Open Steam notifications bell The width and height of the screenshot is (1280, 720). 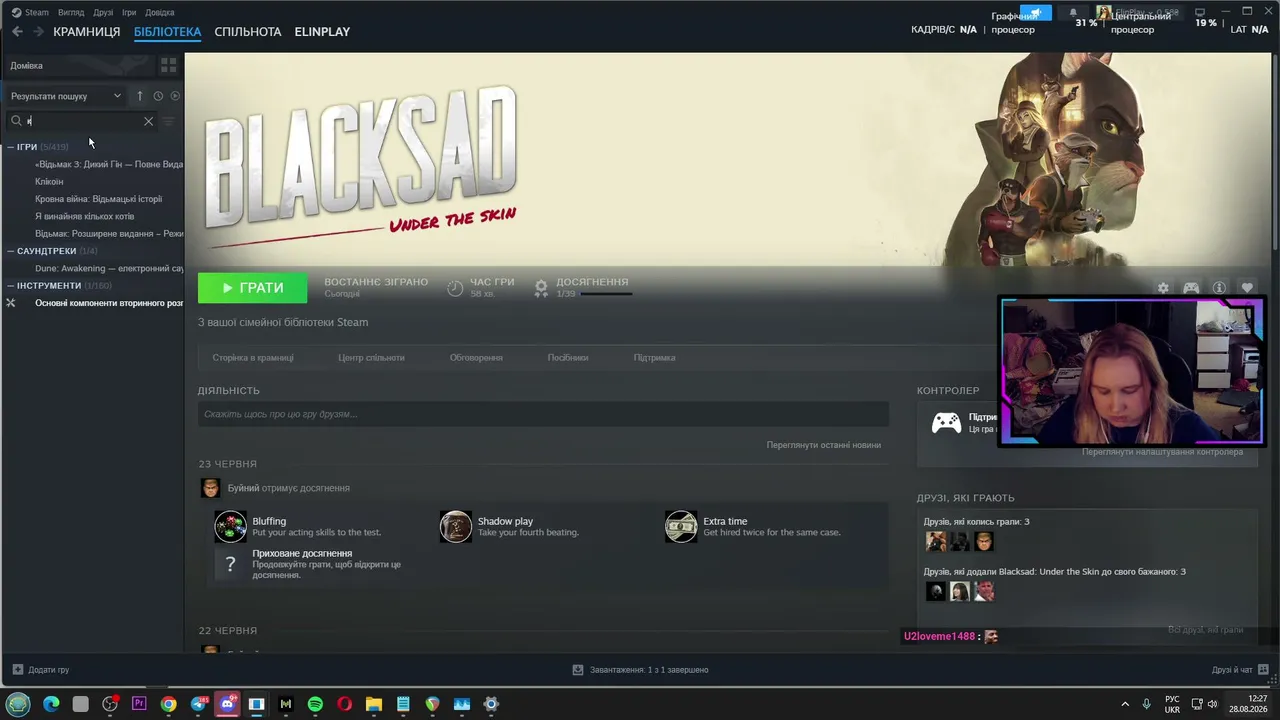[1074, 13]
